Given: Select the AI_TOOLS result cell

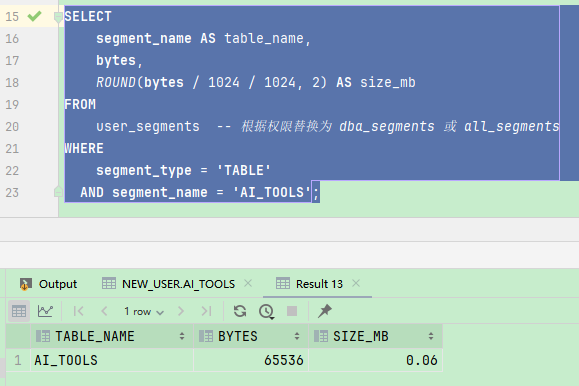Looking at the screenshot, I should pos(112,360).
